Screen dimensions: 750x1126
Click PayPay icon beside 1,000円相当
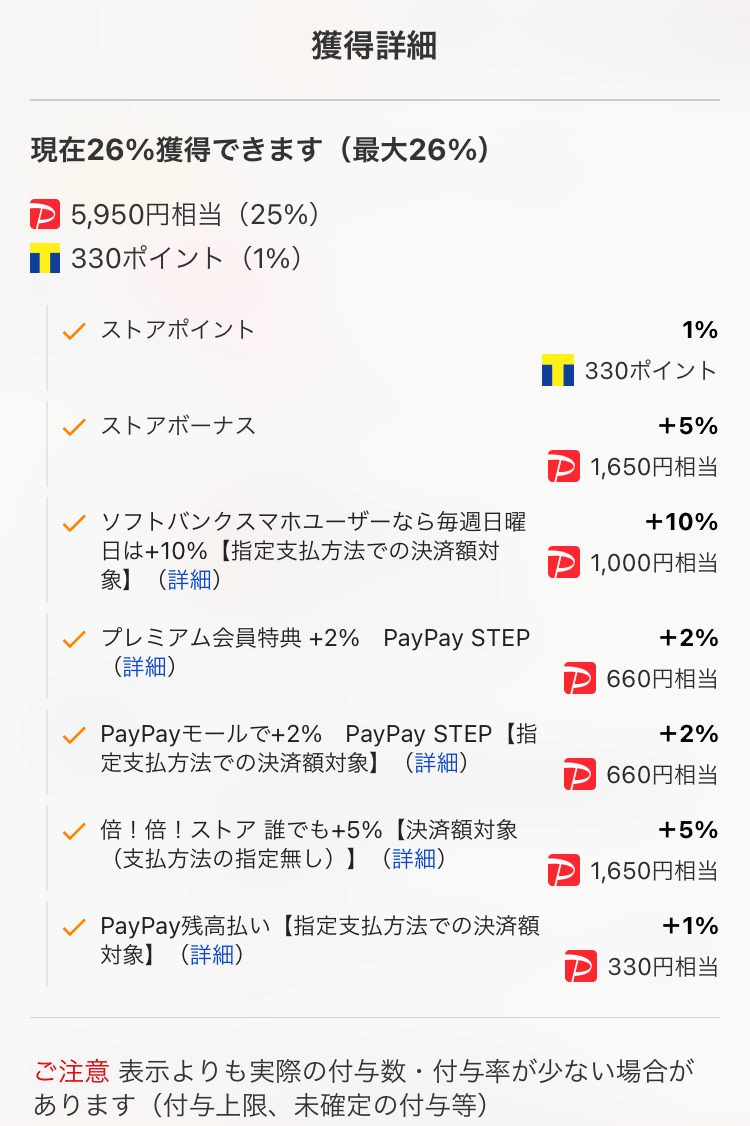tap(564, 563)
